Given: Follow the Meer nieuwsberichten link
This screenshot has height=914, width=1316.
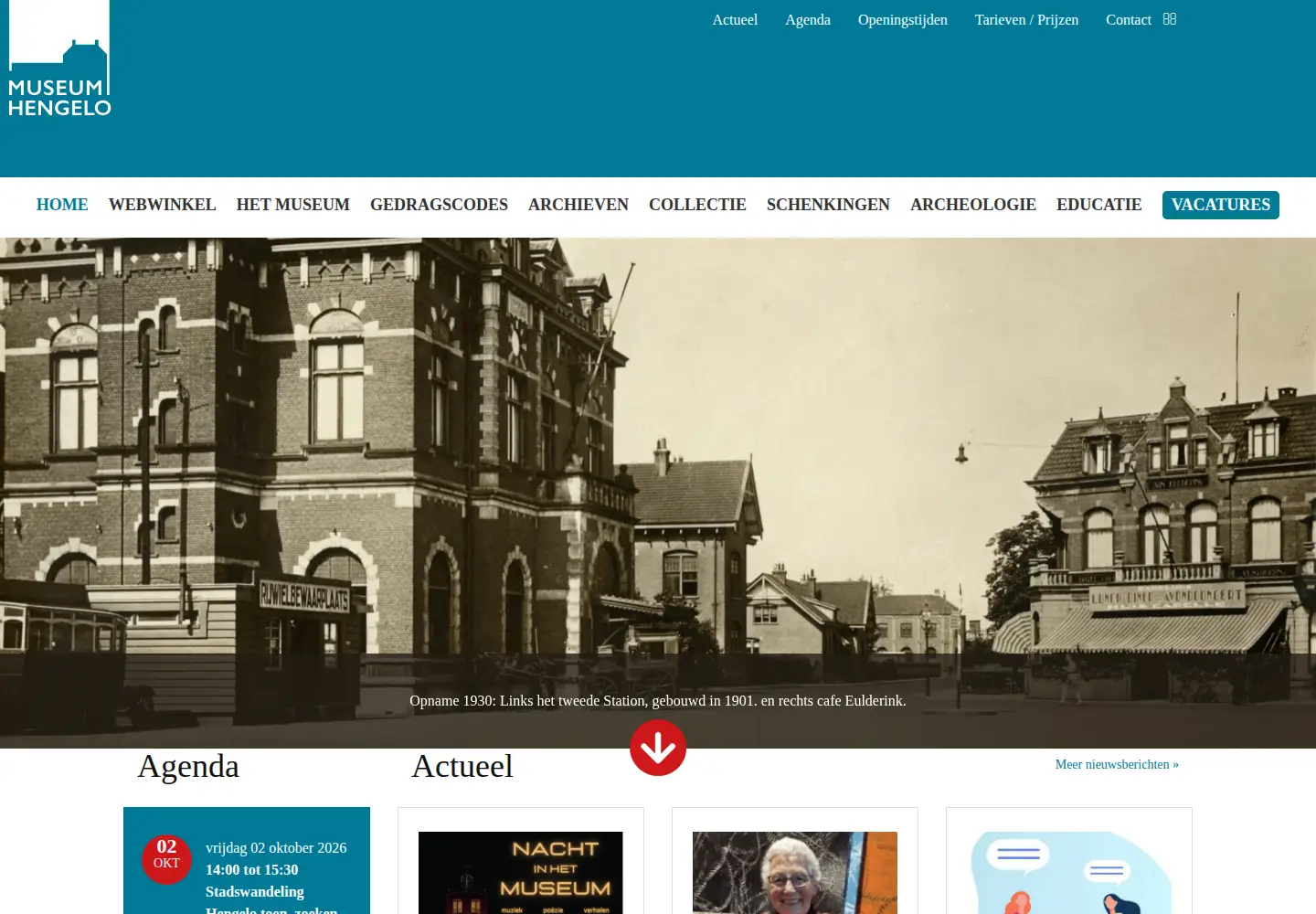Looking at the screenshot, I should (x=1117, y=764).
